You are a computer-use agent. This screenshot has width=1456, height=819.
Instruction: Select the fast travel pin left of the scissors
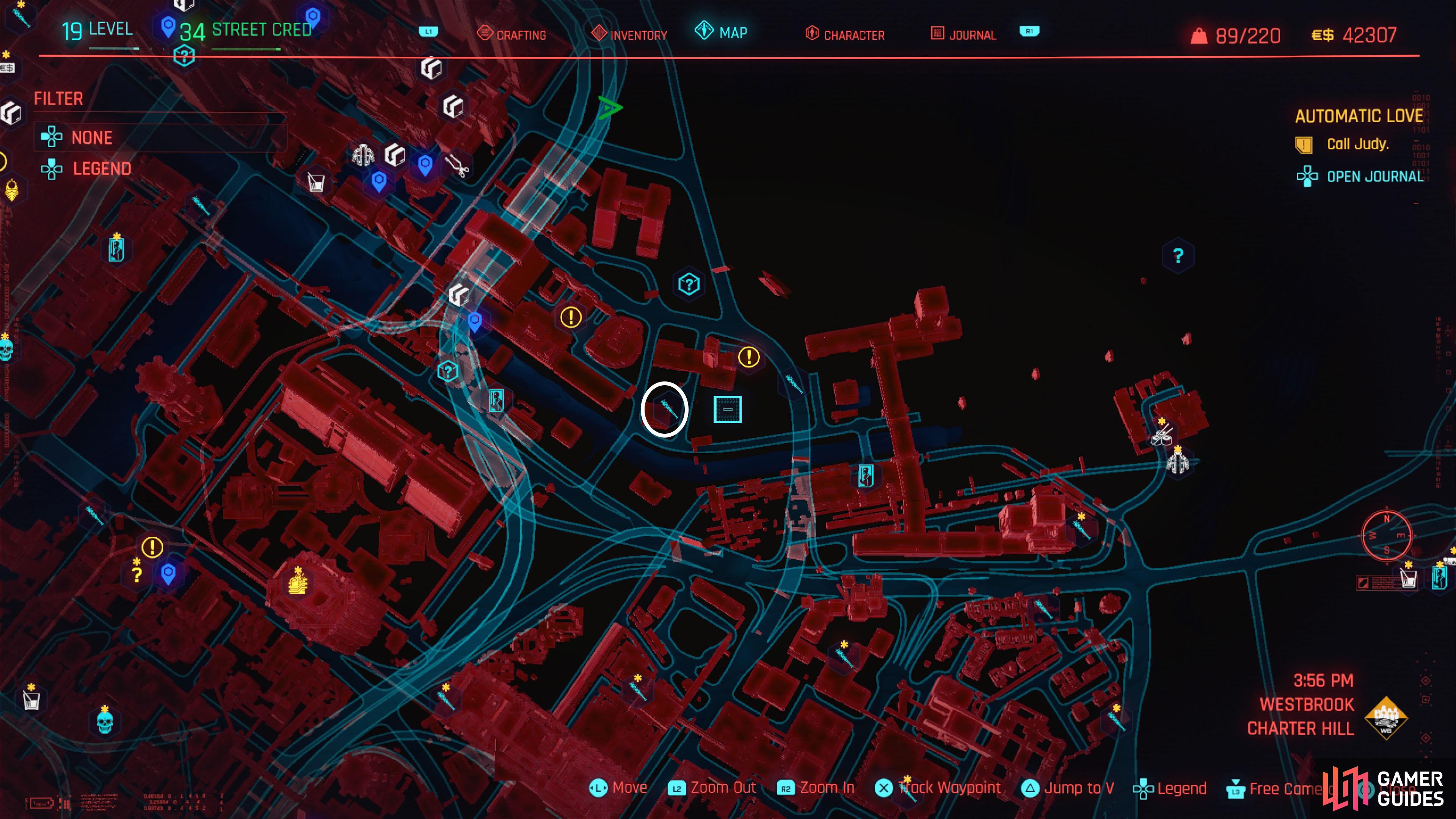pos(425,165)
